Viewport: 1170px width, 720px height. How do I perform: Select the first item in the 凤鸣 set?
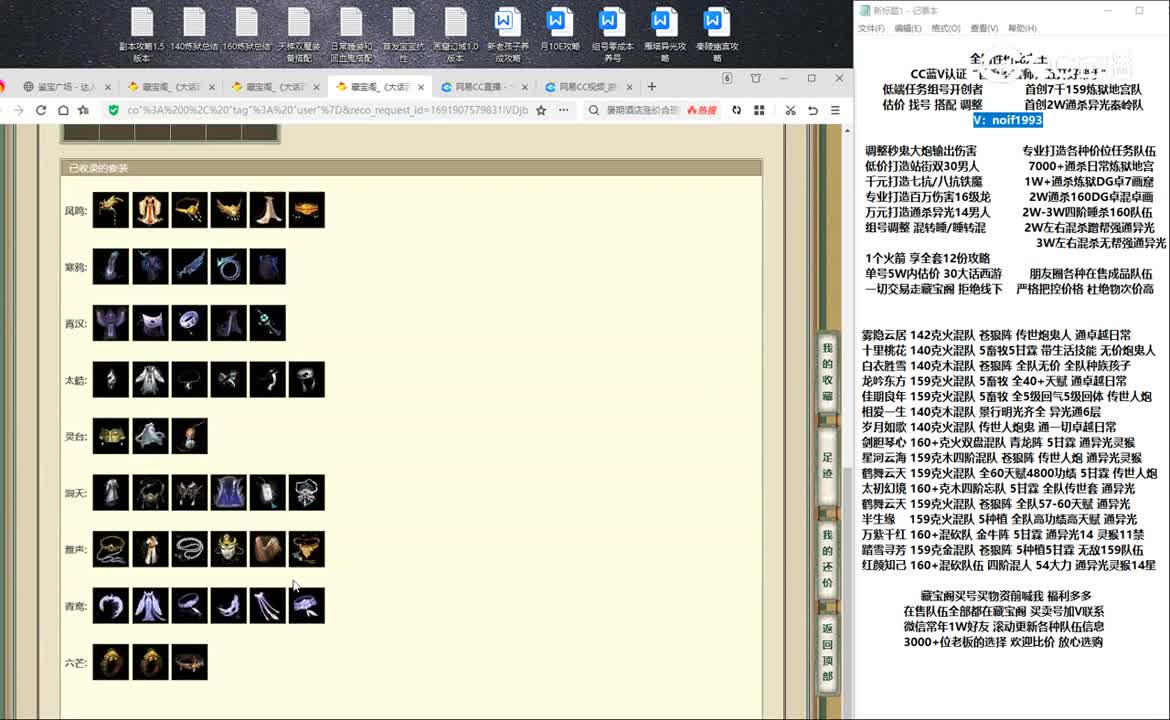point(111,210)
